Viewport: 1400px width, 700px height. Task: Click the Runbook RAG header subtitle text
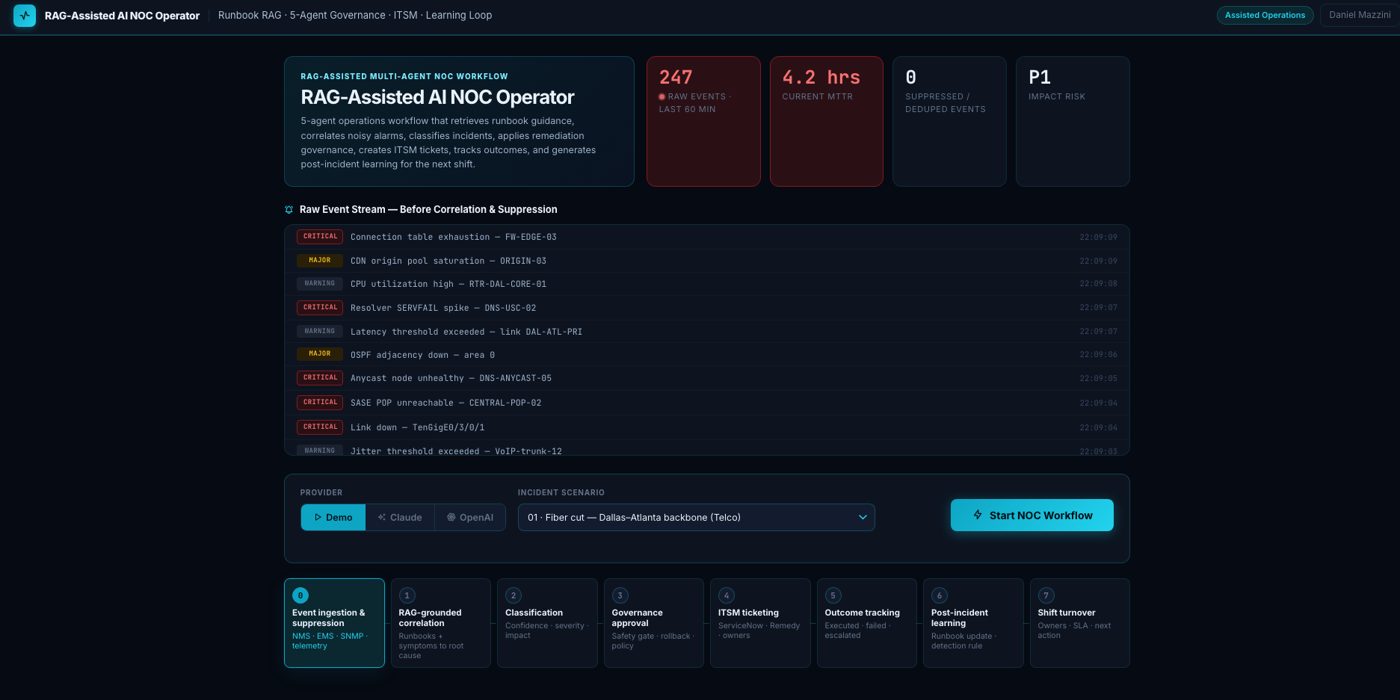point(355,15)
